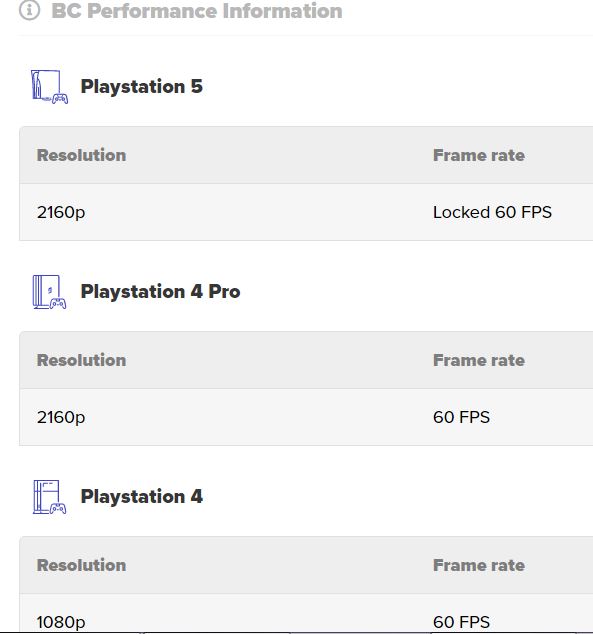Select the 2160p value under Playstation 5
Image resolution: width=593 pixels, height=634 pixels.
click(x=61, y=213)
